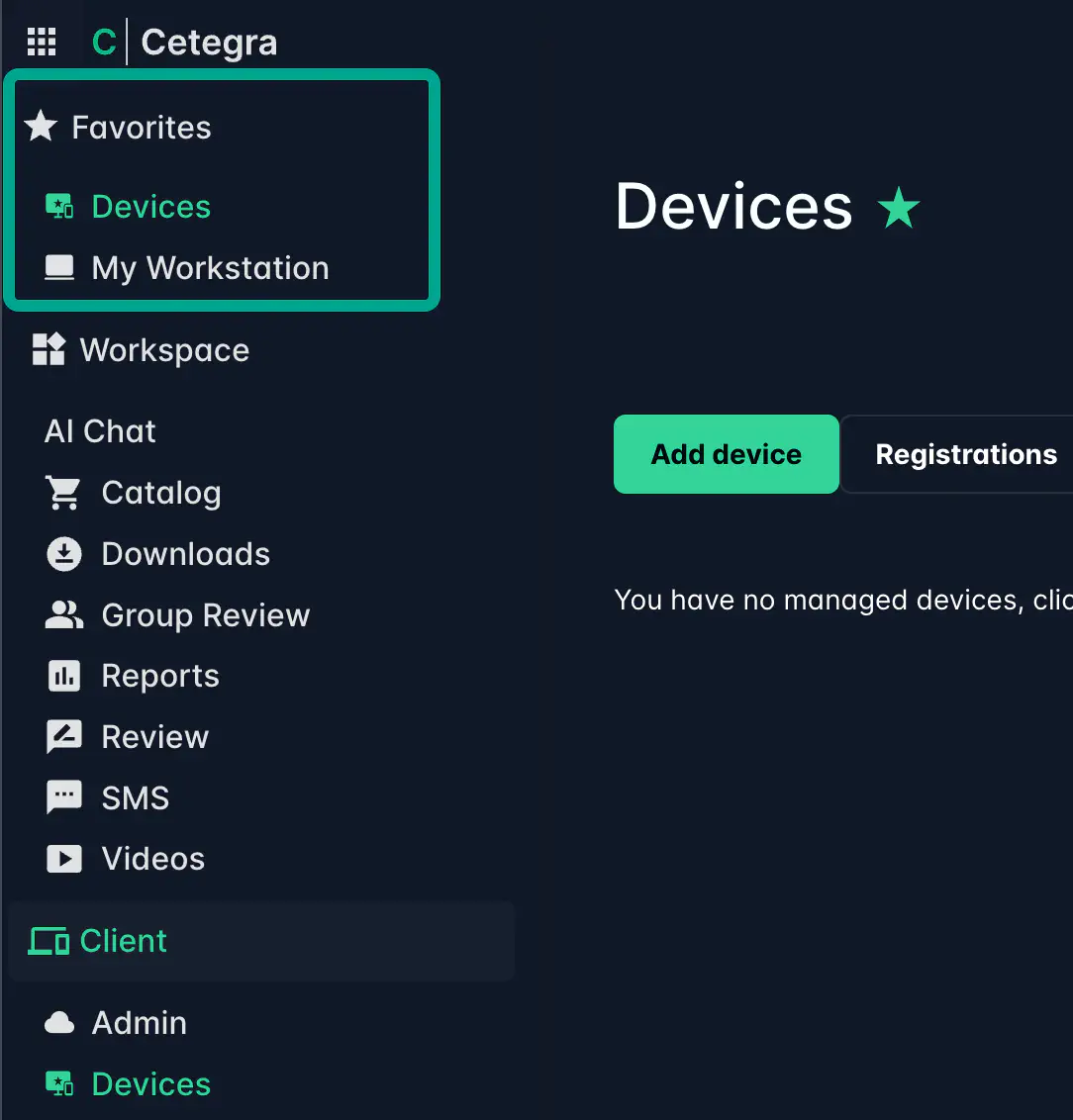The height and width of the screenshot is (1120, 1073).
Task: Click the Review pencil icon
Action: tap(64, 737)
